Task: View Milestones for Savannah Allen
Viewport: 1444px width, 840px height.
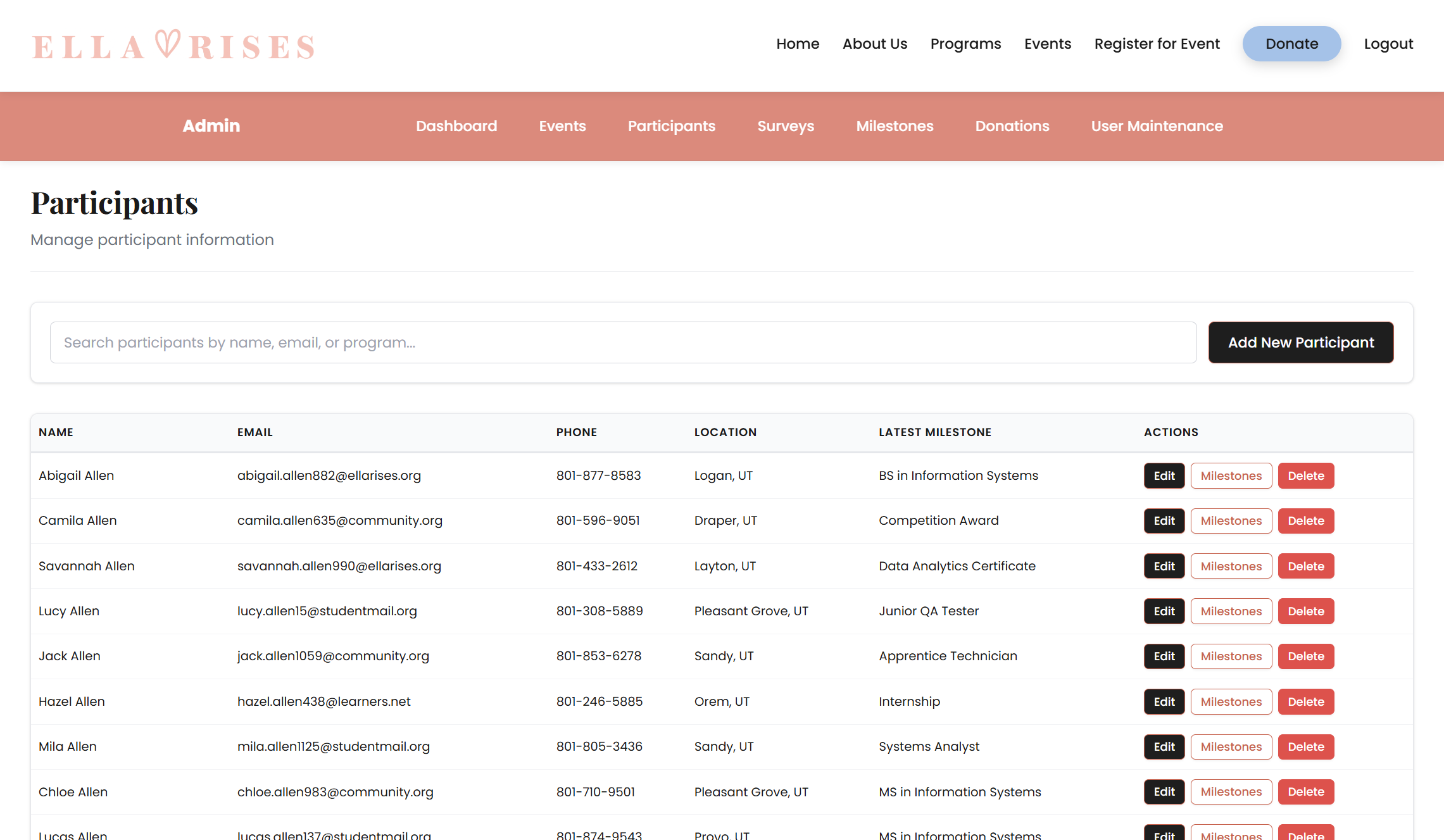Action: pyautogui.click(x=1231, y=565)
